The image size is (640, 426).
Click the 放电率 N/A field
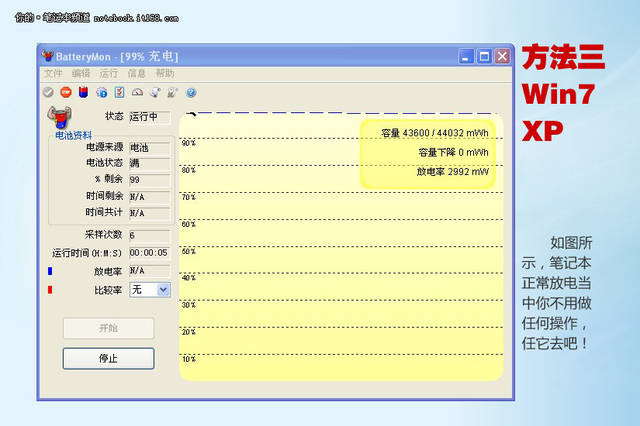[150, 271]
